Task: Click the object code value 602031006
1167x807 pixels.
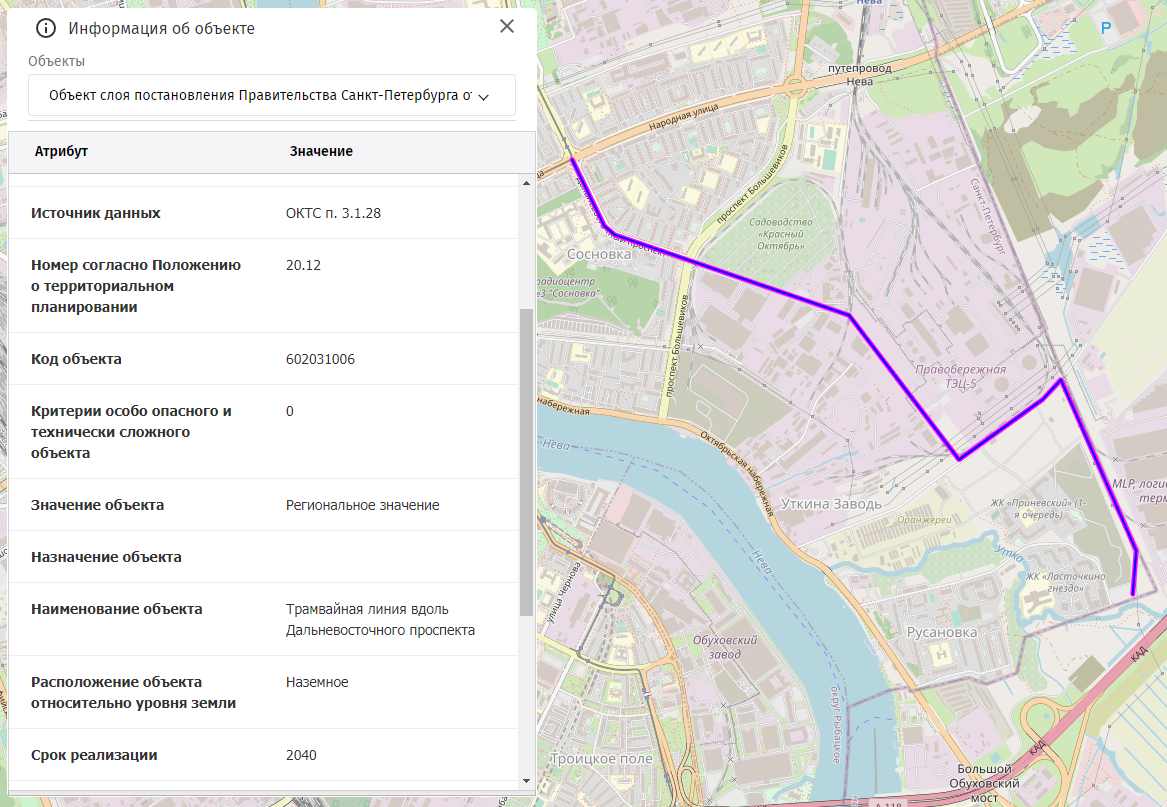Action: 320,359
